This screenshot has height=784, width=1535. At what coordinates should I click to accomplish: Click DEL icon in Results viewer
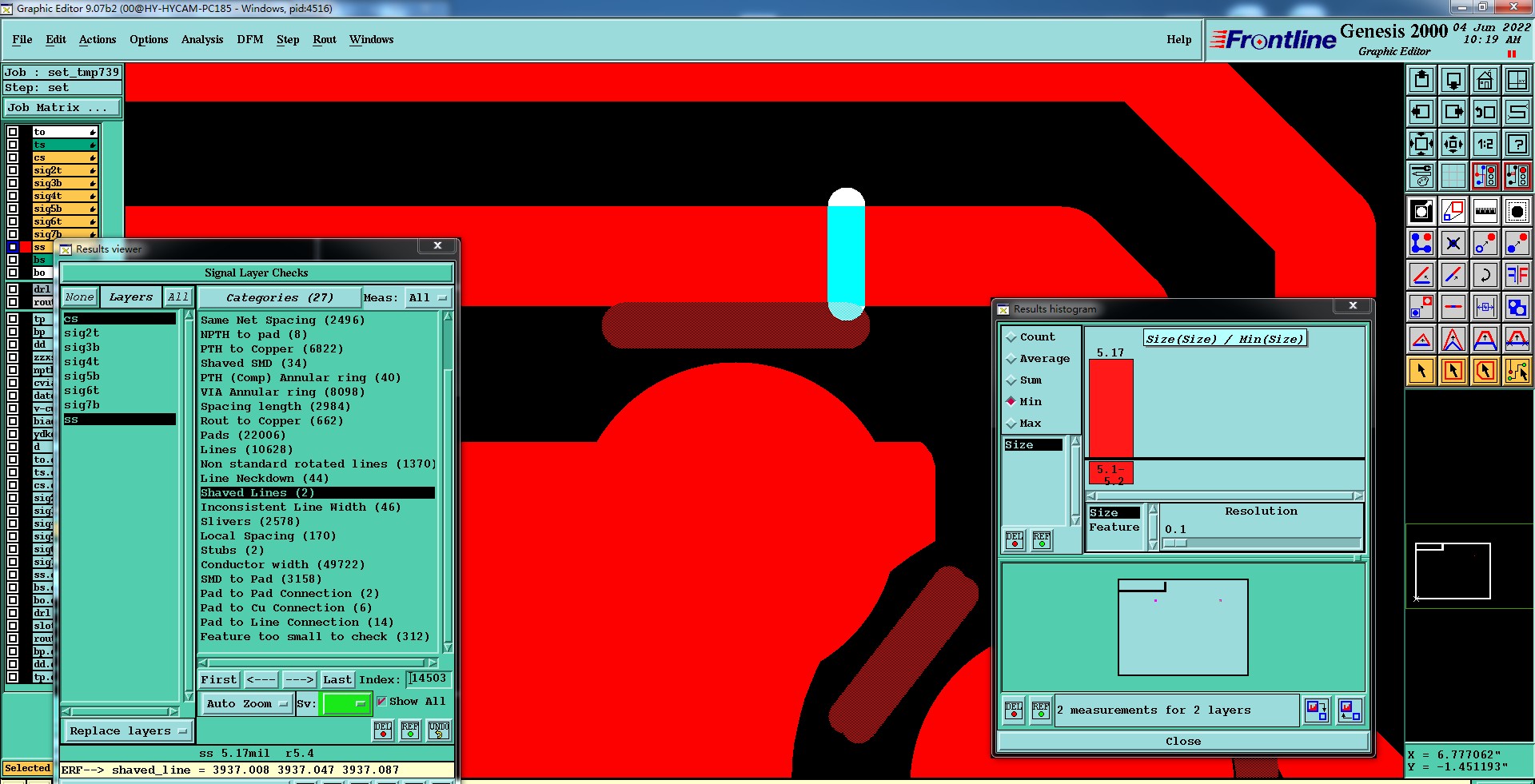point(383,730)
